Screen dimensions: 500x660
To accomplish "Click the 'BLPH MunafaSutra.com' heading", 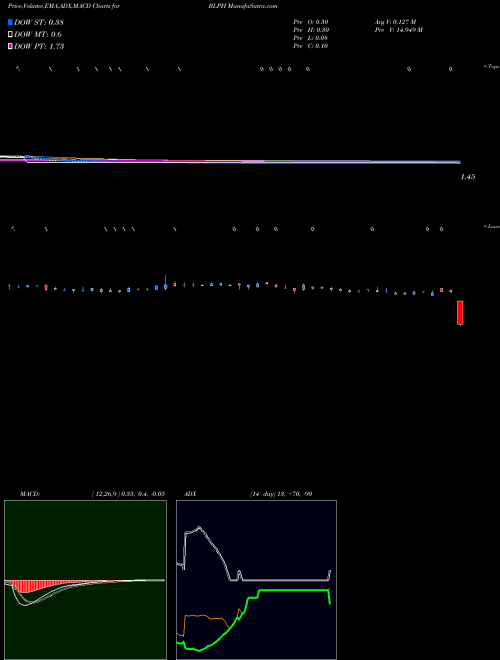I will tap(242, 7).
